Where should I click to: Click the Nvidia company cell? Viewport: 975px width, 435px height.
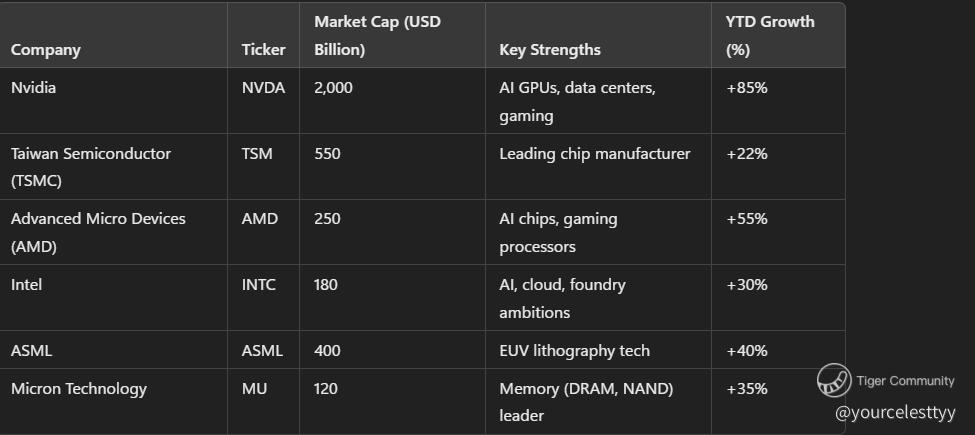coord(34,88)
